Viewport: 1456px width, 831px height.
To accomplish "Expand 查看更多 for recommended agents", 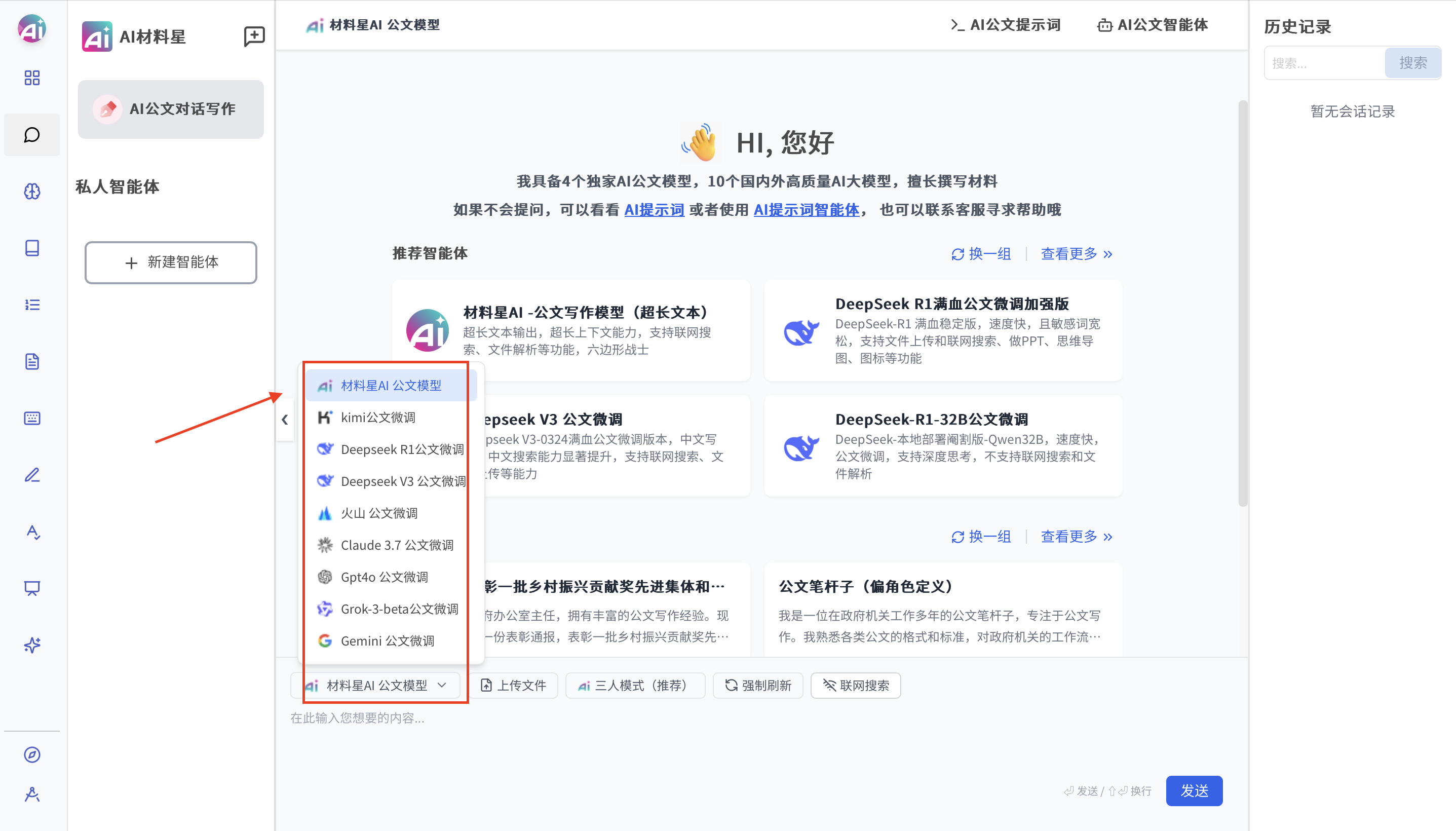I will coord(1076,254).
